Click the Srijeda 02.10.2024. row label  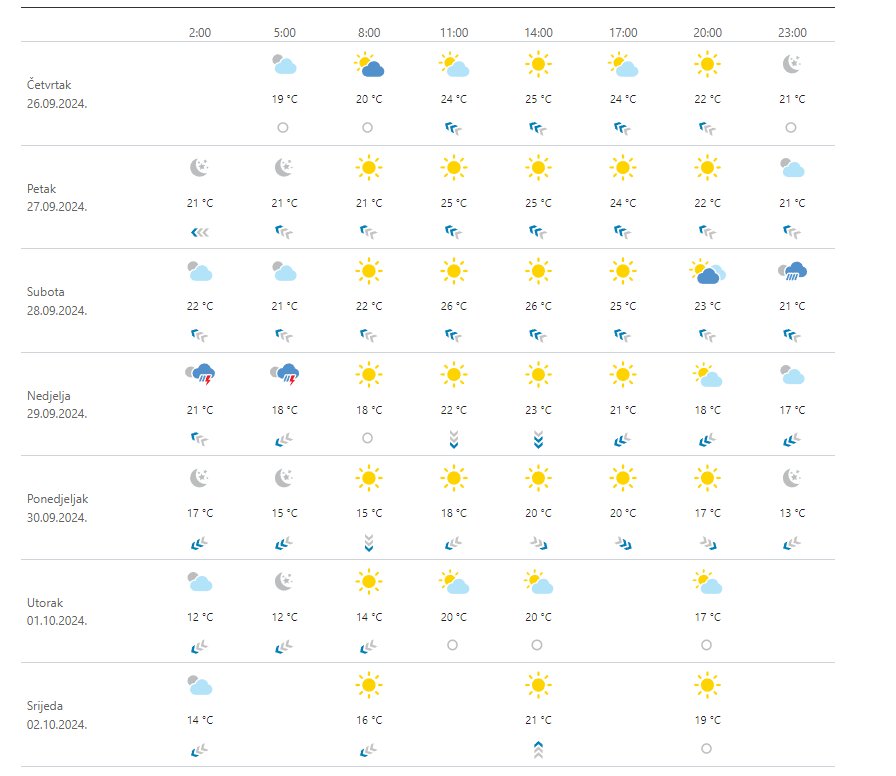(x=57, y=715)
